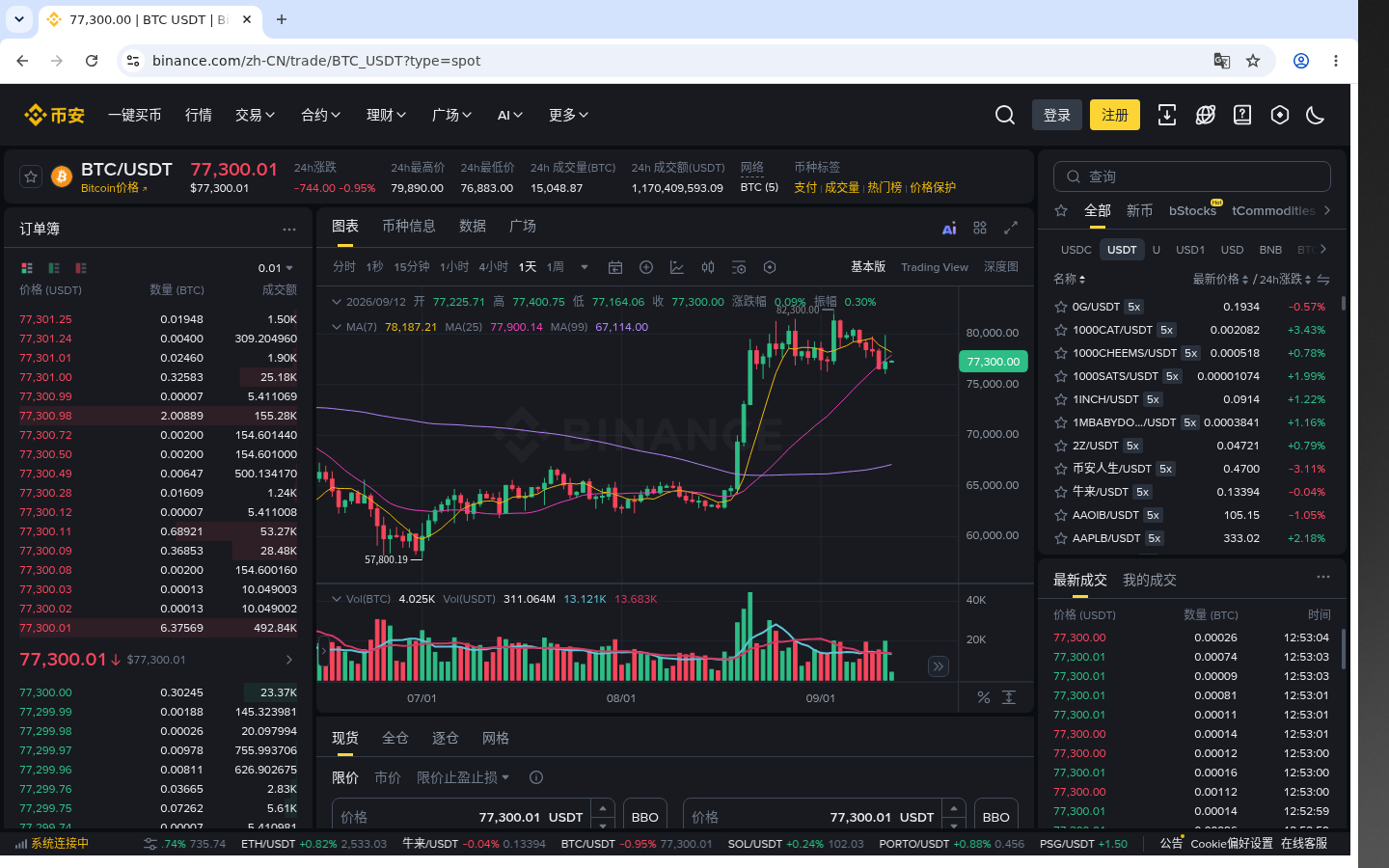Image resolution: width=1389 pixels, height=868 pixels.
Task: Select the 1天 chart interval
Action: 528,267
